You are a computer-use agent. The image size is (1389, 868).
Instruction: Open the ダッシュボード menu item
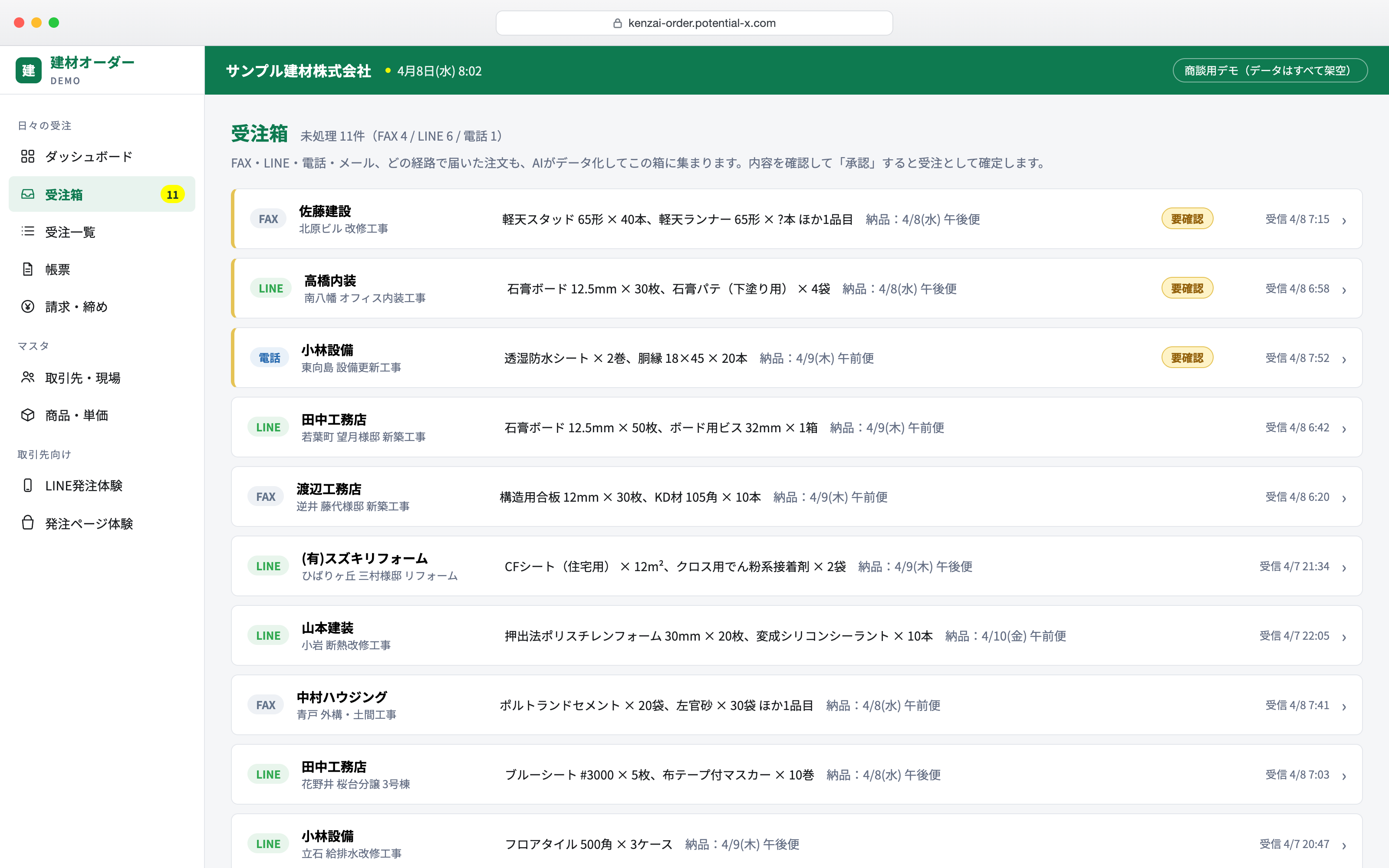click(102, 156)
